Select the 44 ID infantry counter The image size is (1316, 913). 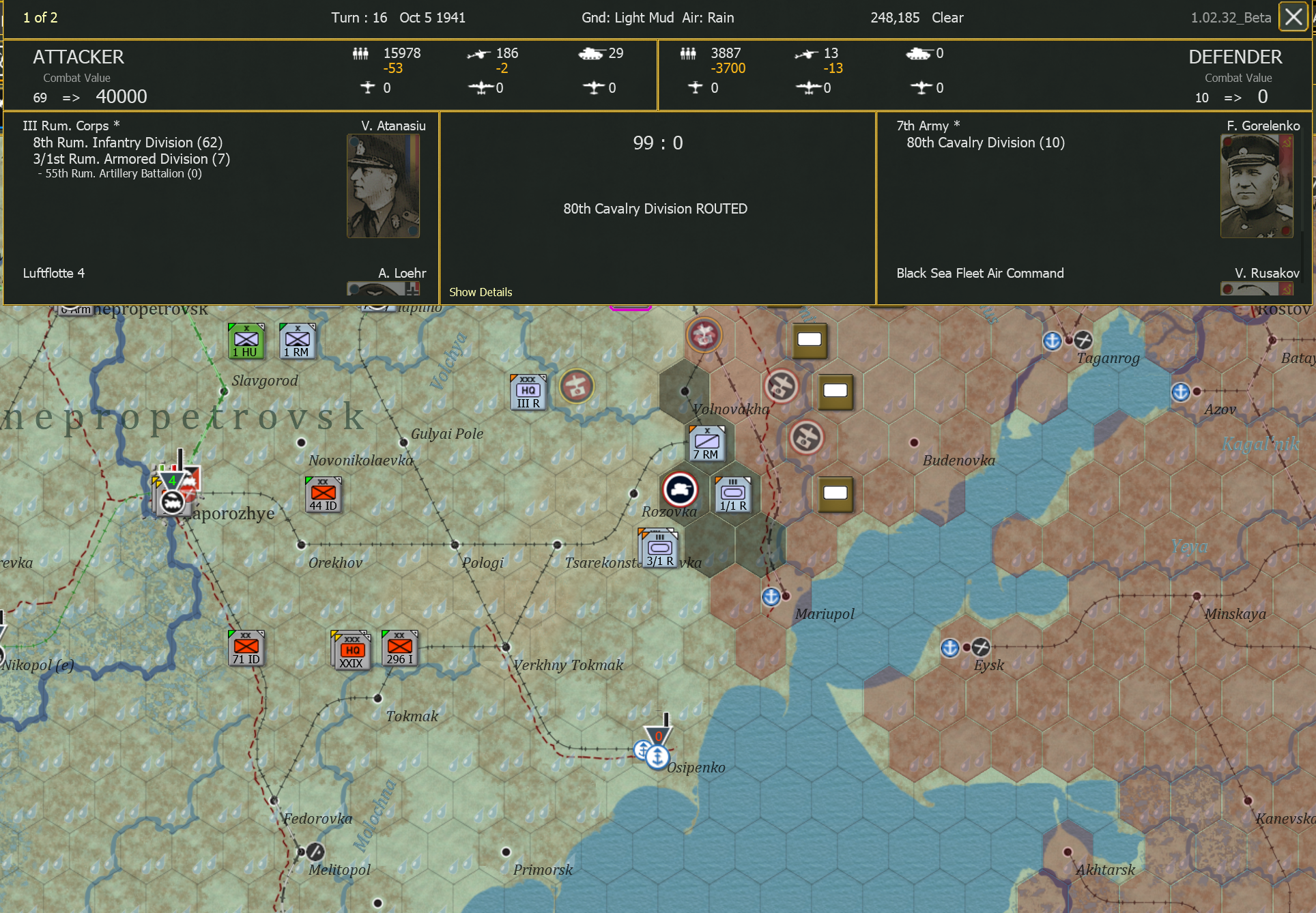coord(323,494)
